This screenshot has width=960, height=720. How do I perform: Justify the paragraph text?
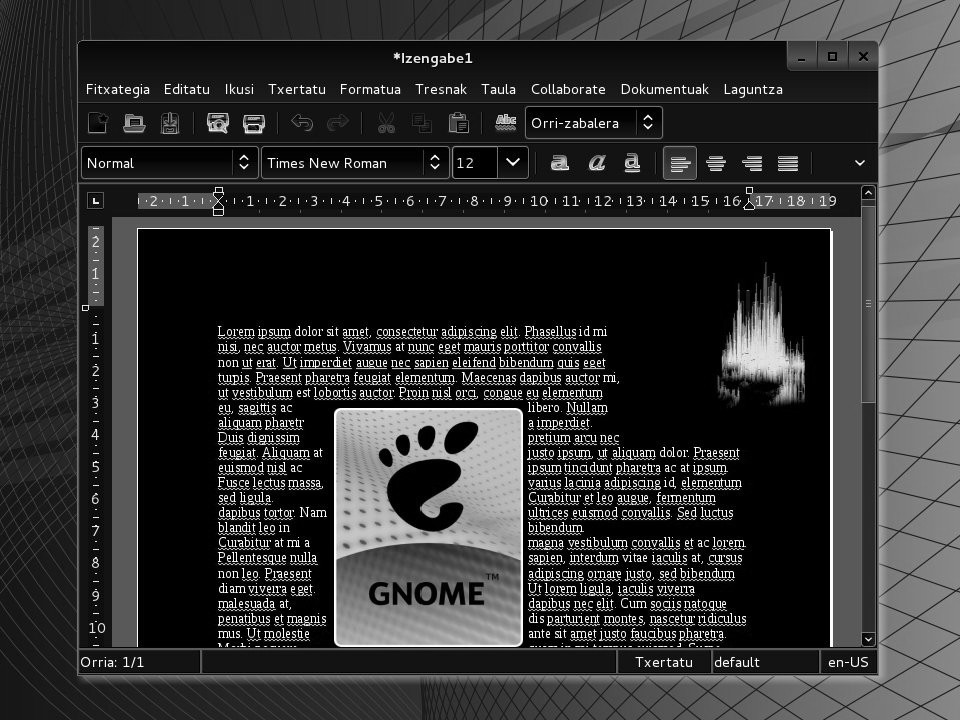click(x=788, y=163)
